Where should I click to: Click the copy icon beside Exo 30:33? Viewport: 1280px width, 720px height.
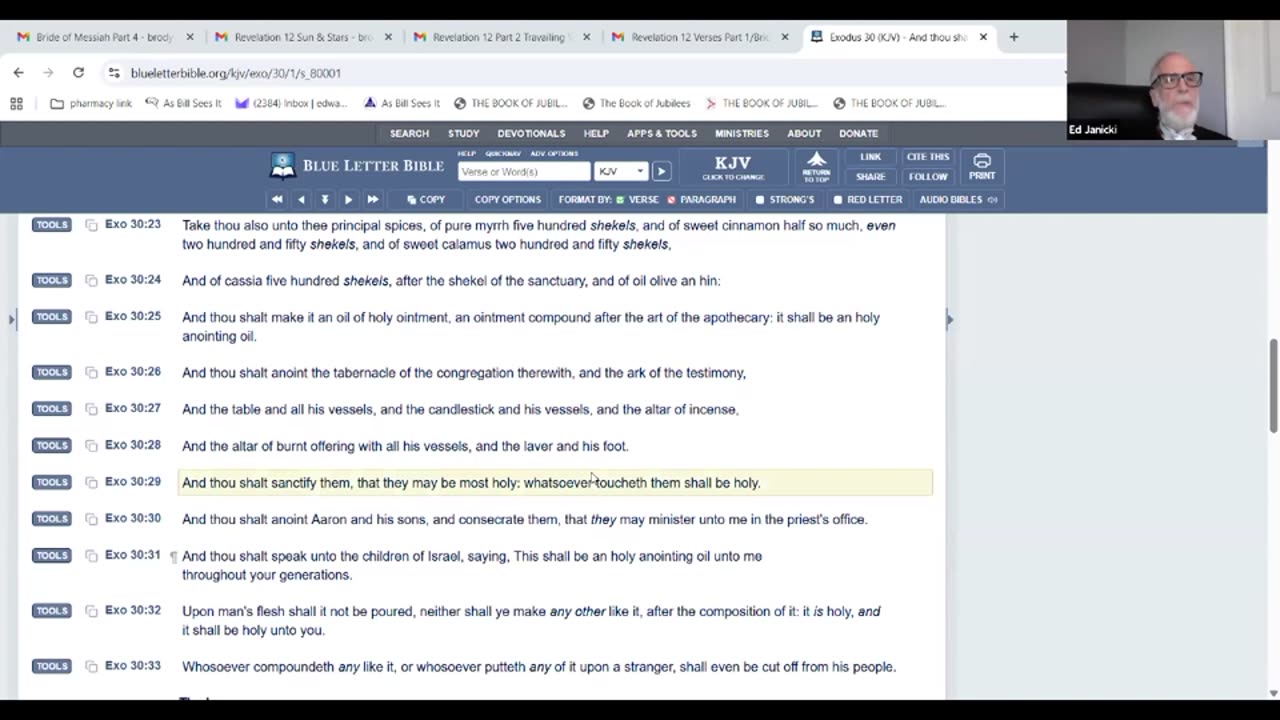91,667
